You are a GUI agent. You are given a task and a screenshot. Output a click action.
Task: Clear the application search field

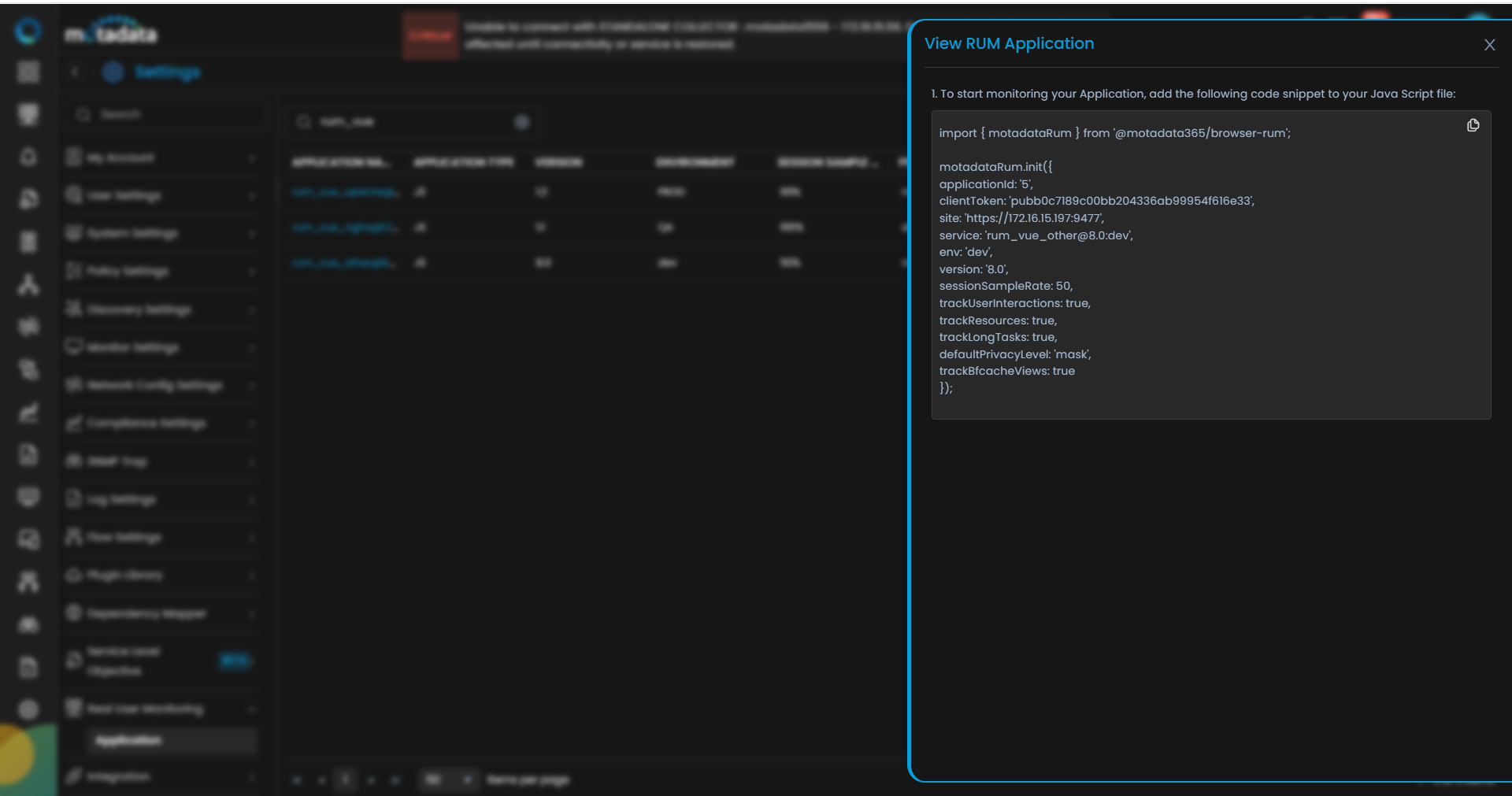[521, 122]
